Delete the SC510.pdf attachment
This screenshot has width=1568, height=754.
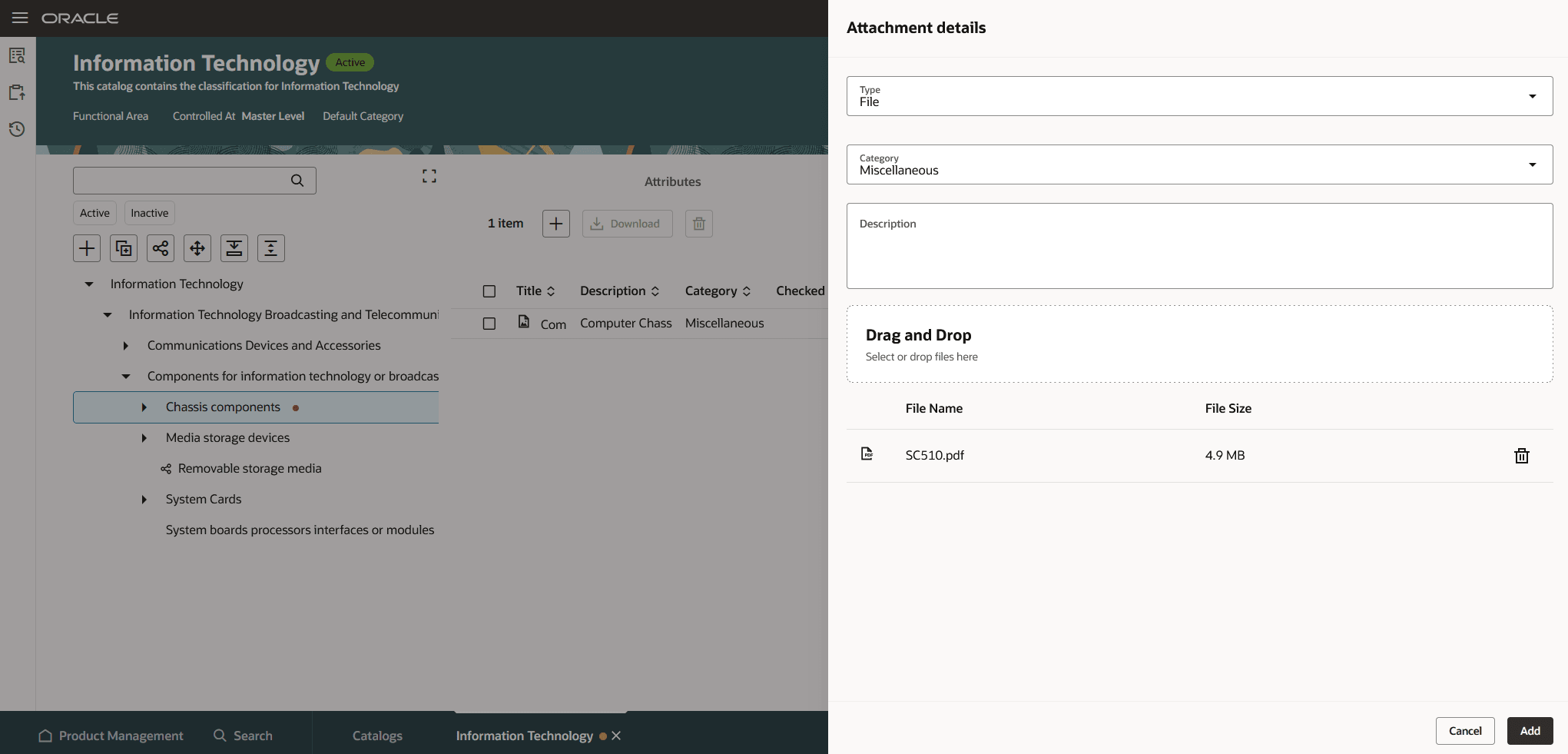pos(1522,455)
